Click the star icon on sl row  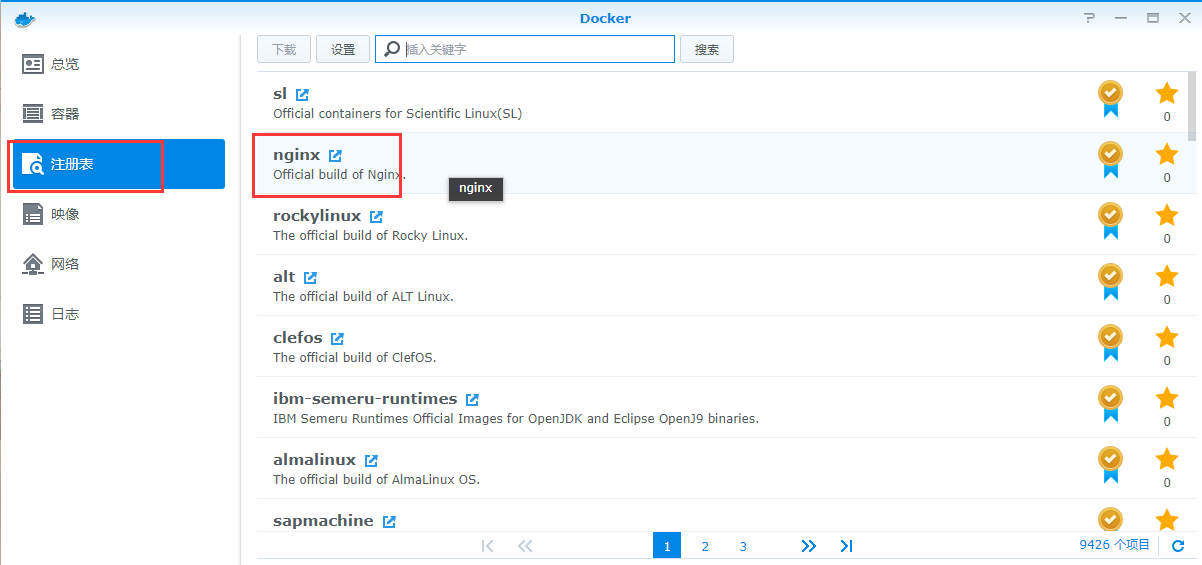(x=1167, y=93)
